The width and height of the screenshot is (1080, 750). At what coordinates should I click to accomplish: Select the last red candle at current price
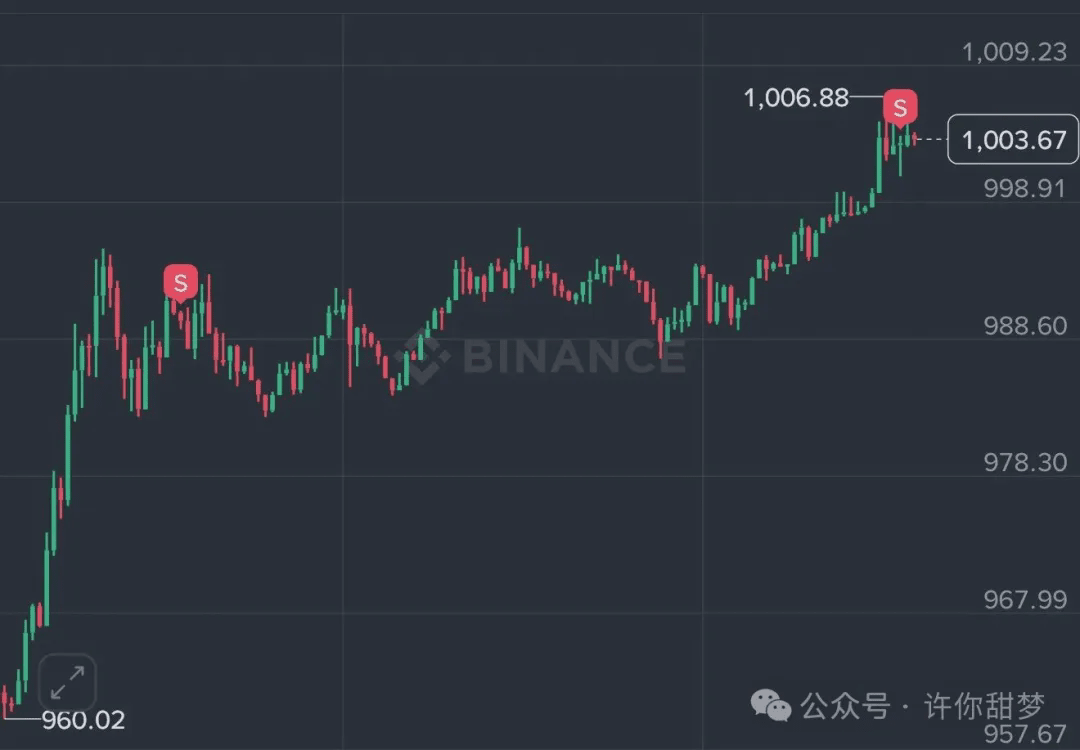pyautogui.click(x=914, y=139)
